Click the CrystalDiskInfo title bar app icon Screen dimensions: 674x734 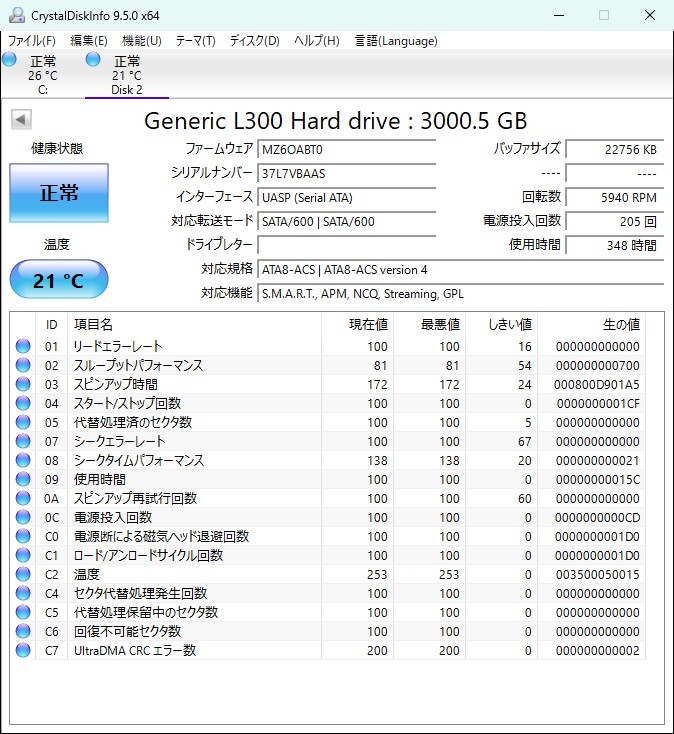(x=16, y=15)
